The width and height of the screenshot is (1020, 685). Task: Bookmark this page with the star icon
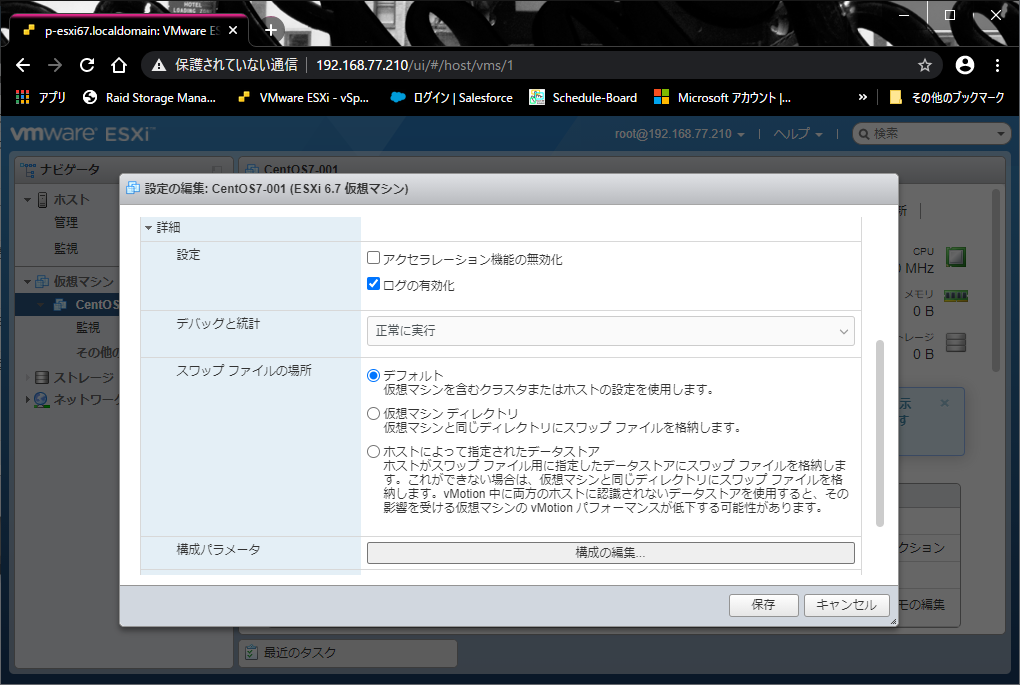924,65
